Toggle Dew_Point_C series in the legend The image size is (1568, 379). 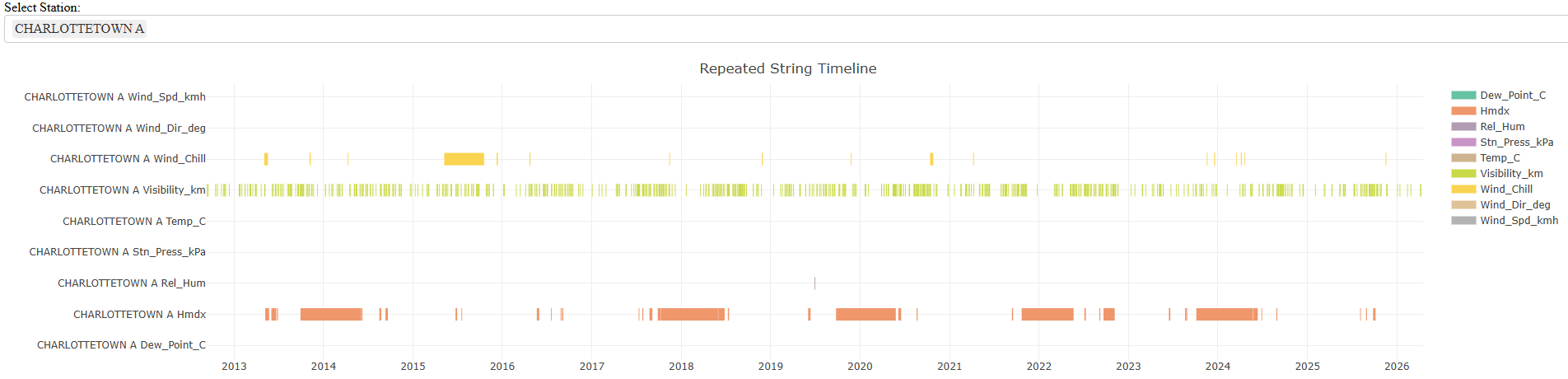[1512, 96]
